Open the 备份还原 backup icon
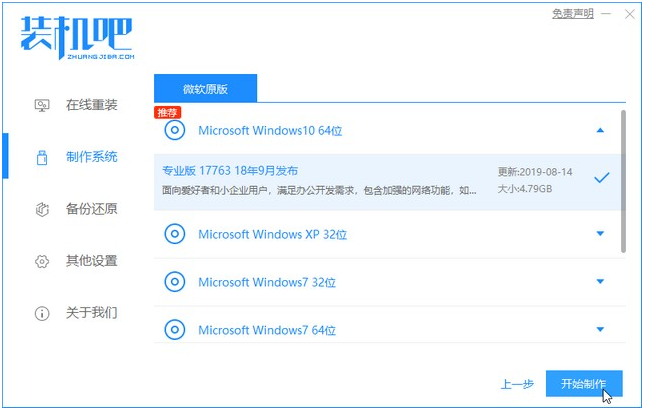 (x=42, y=209)
